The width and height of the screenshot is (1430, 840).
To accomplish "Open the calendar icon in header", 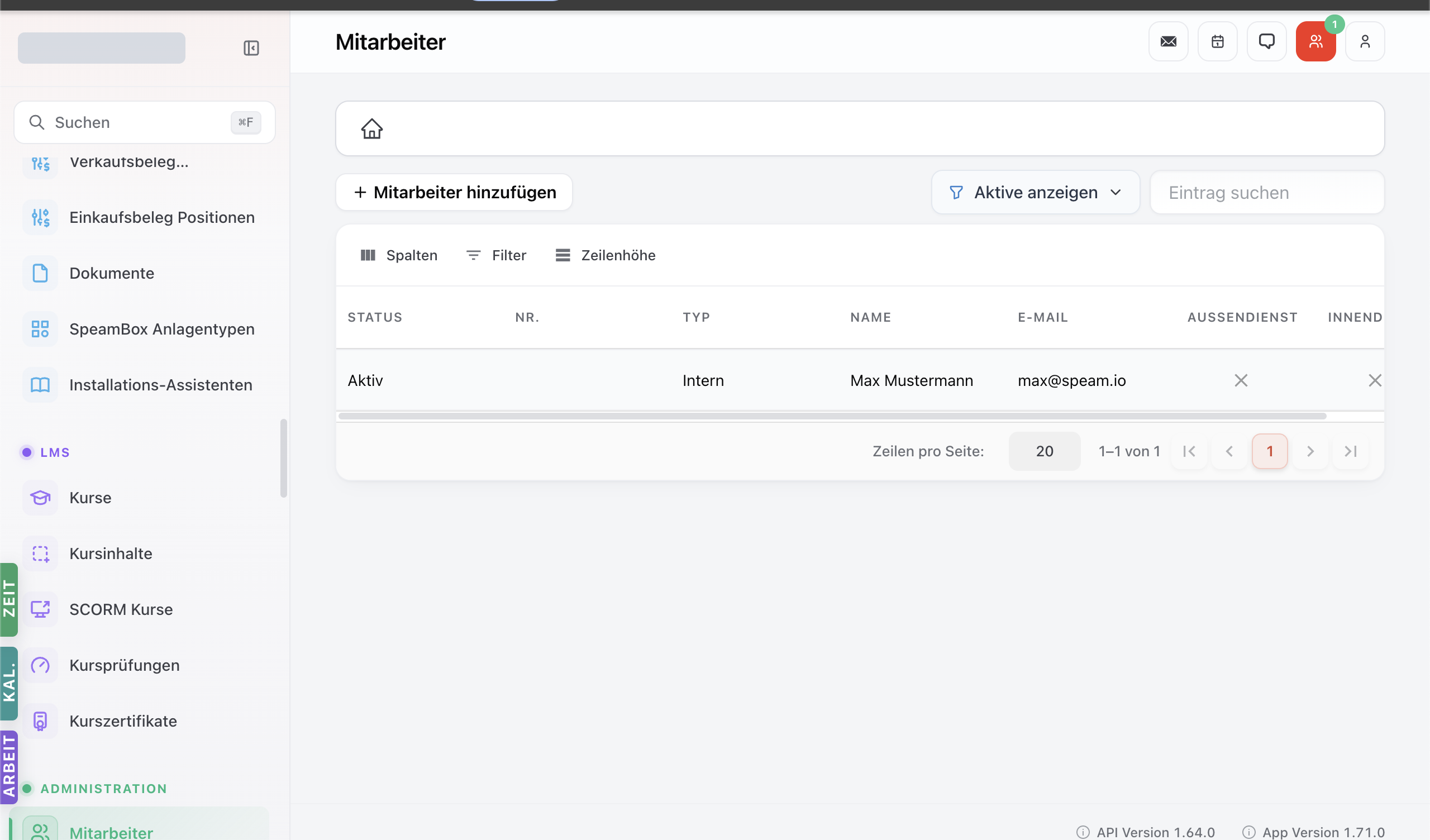I will tap(1217, 41).
